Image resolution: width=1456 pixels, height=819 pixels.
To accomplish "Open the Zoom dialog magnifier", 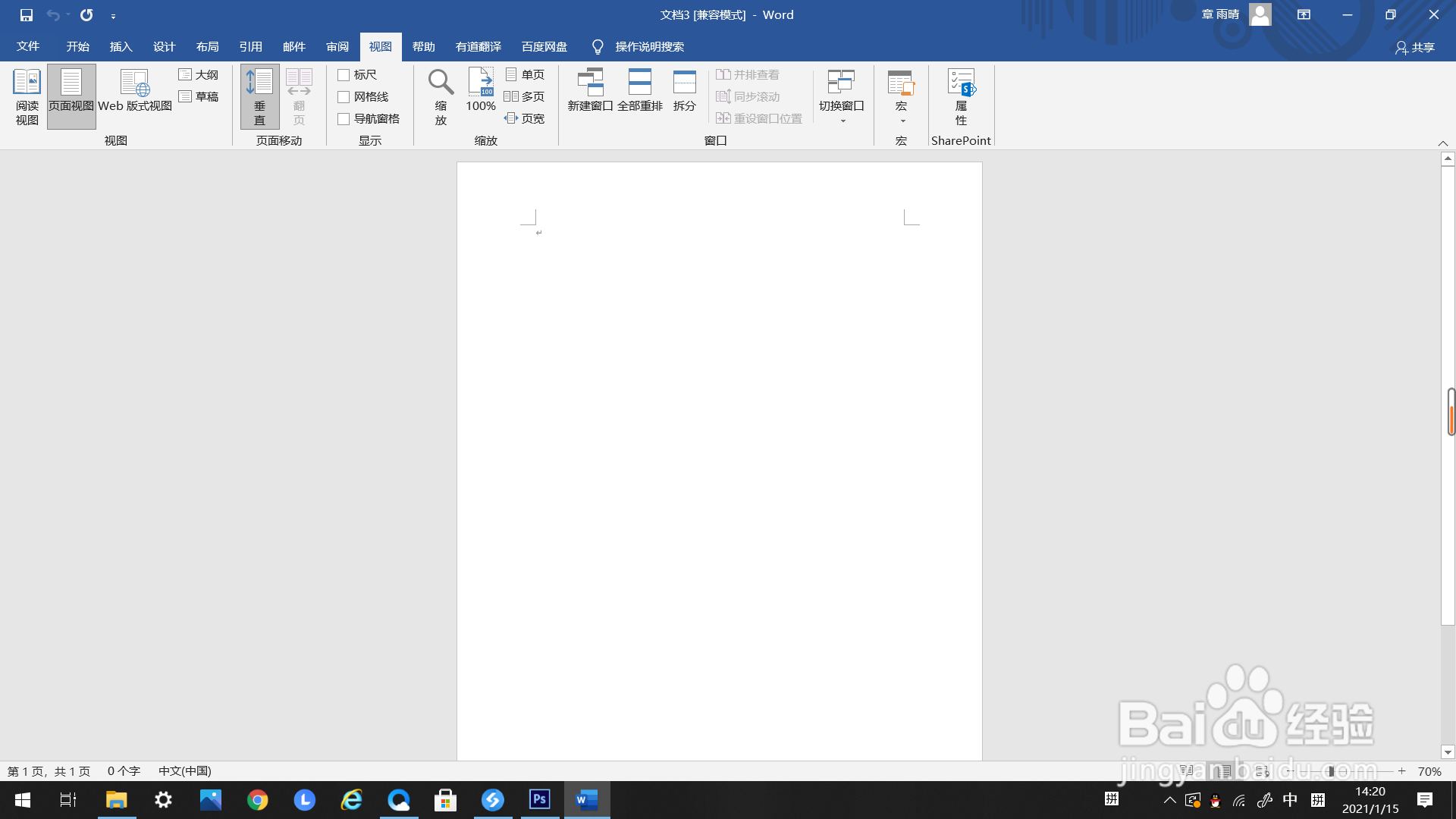I will click(441, 82).
